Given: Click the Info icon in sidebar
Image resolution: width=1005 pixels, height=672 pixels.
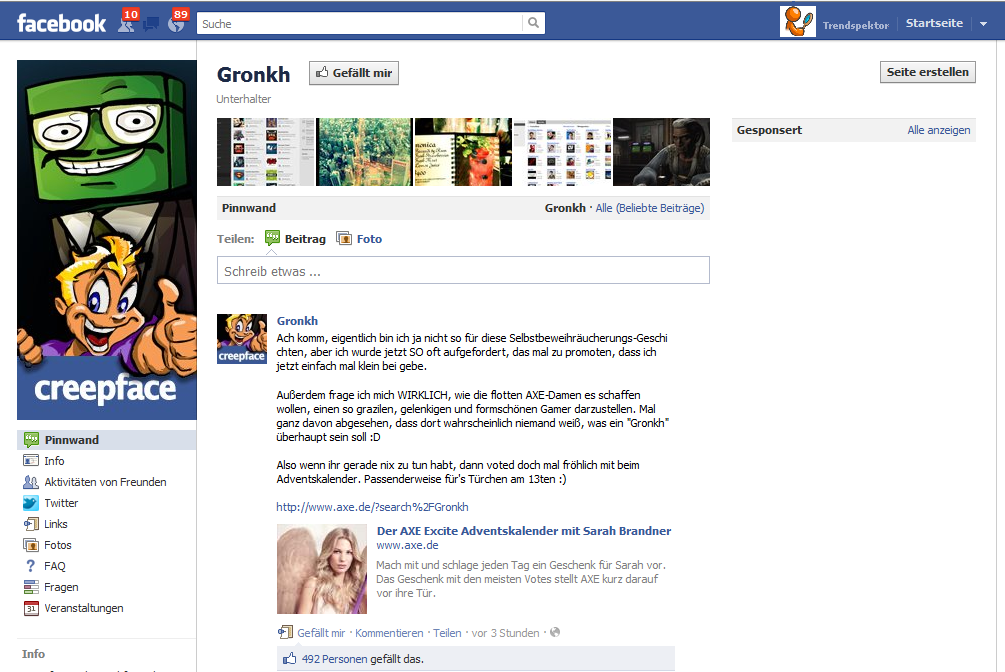Looking at the screenshot, I should [31, 460].
